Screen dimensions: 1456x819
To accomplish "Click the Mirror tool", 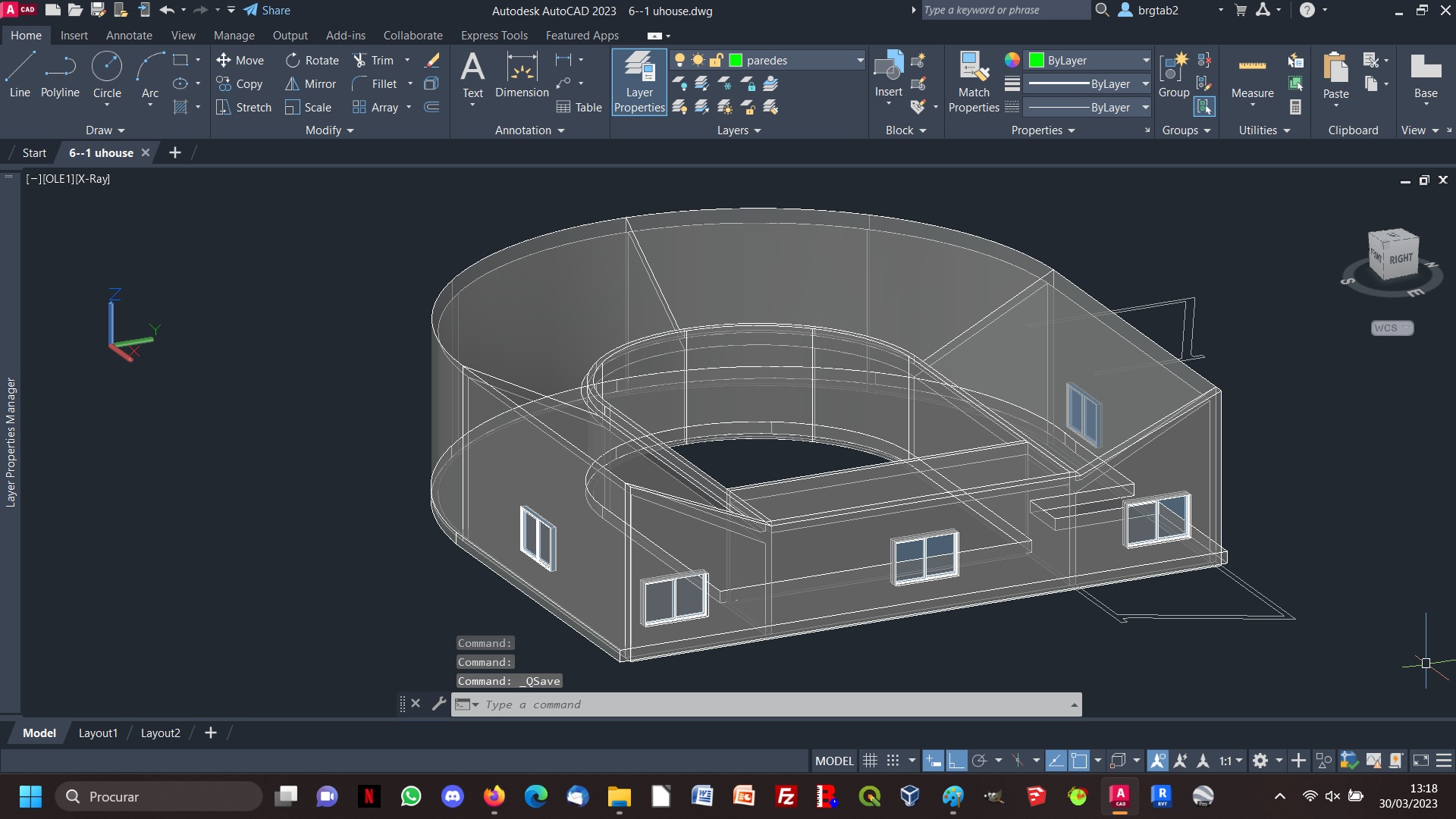I will coord(311,83).
